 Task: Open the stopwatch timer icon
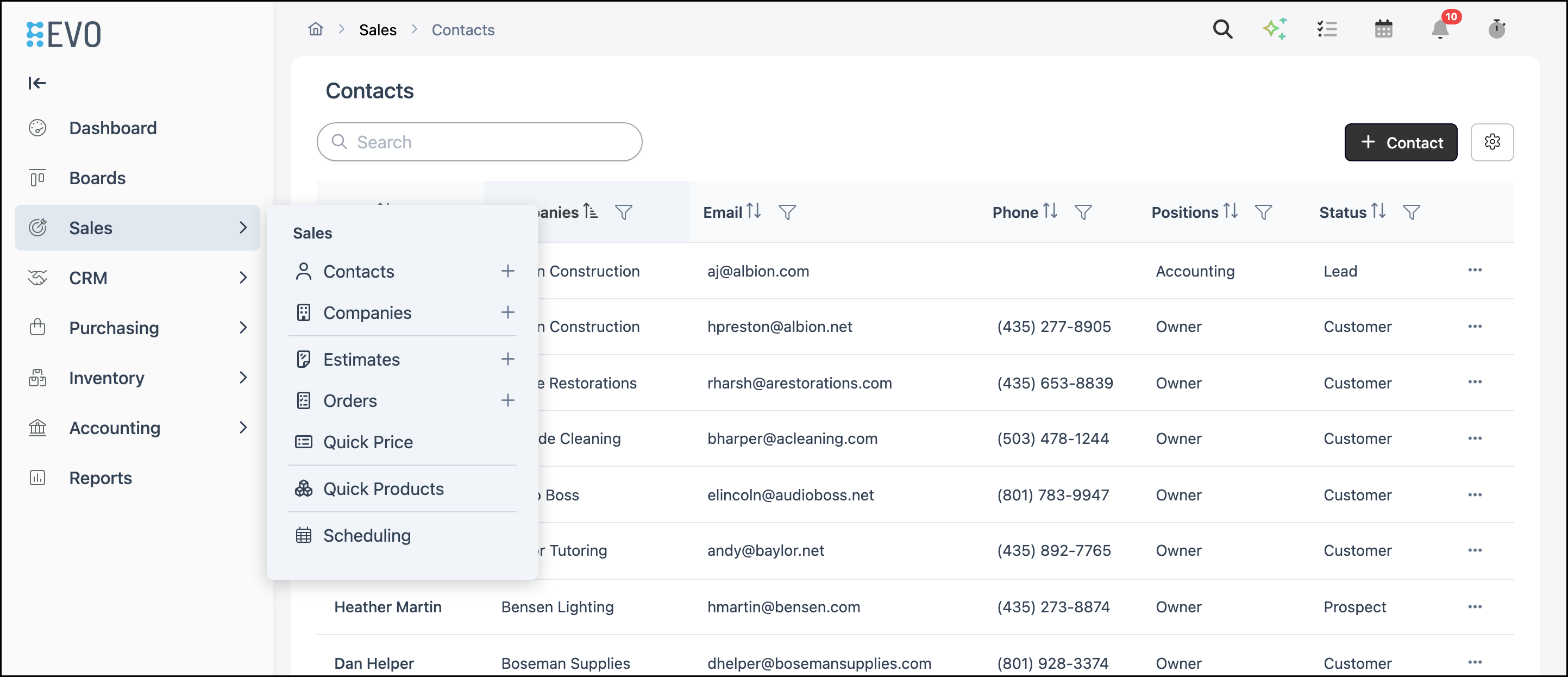tap(1497, 29)
